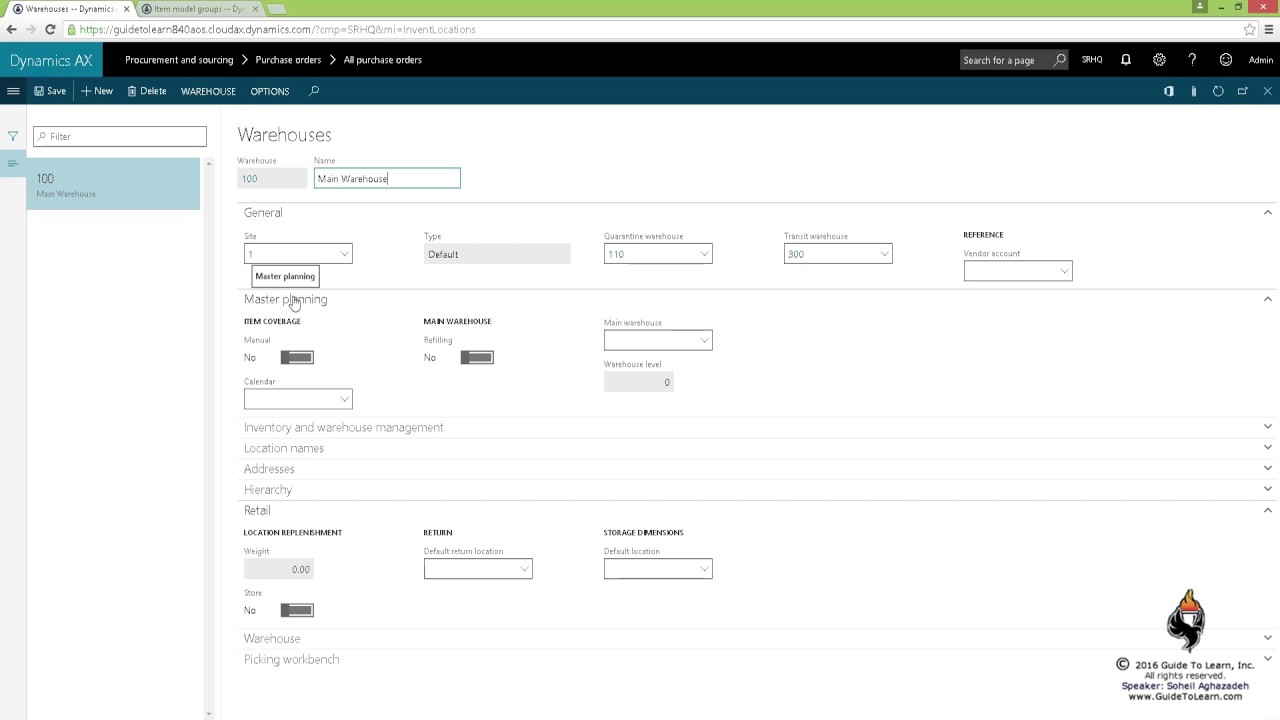Open the hamburger navigation menu
Screen dimensions: 1280x720
point(13,91)
